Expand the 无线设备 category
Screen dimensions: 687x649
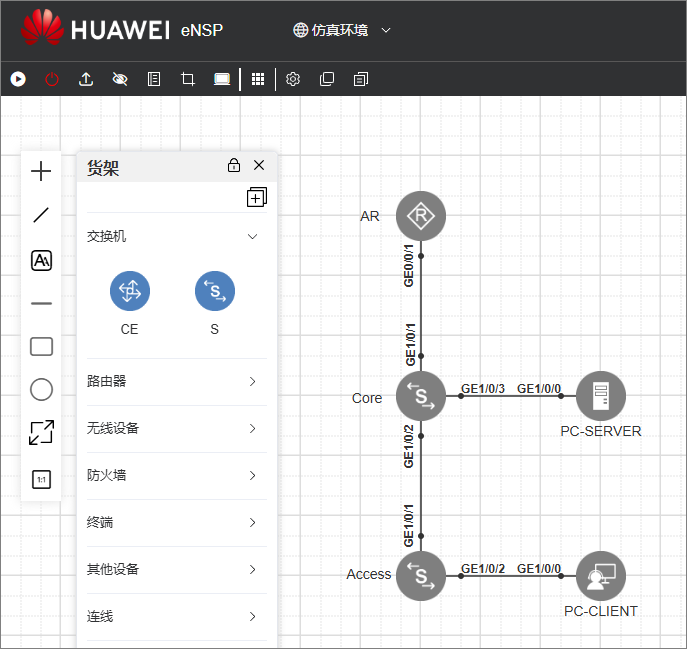(177, 428)
